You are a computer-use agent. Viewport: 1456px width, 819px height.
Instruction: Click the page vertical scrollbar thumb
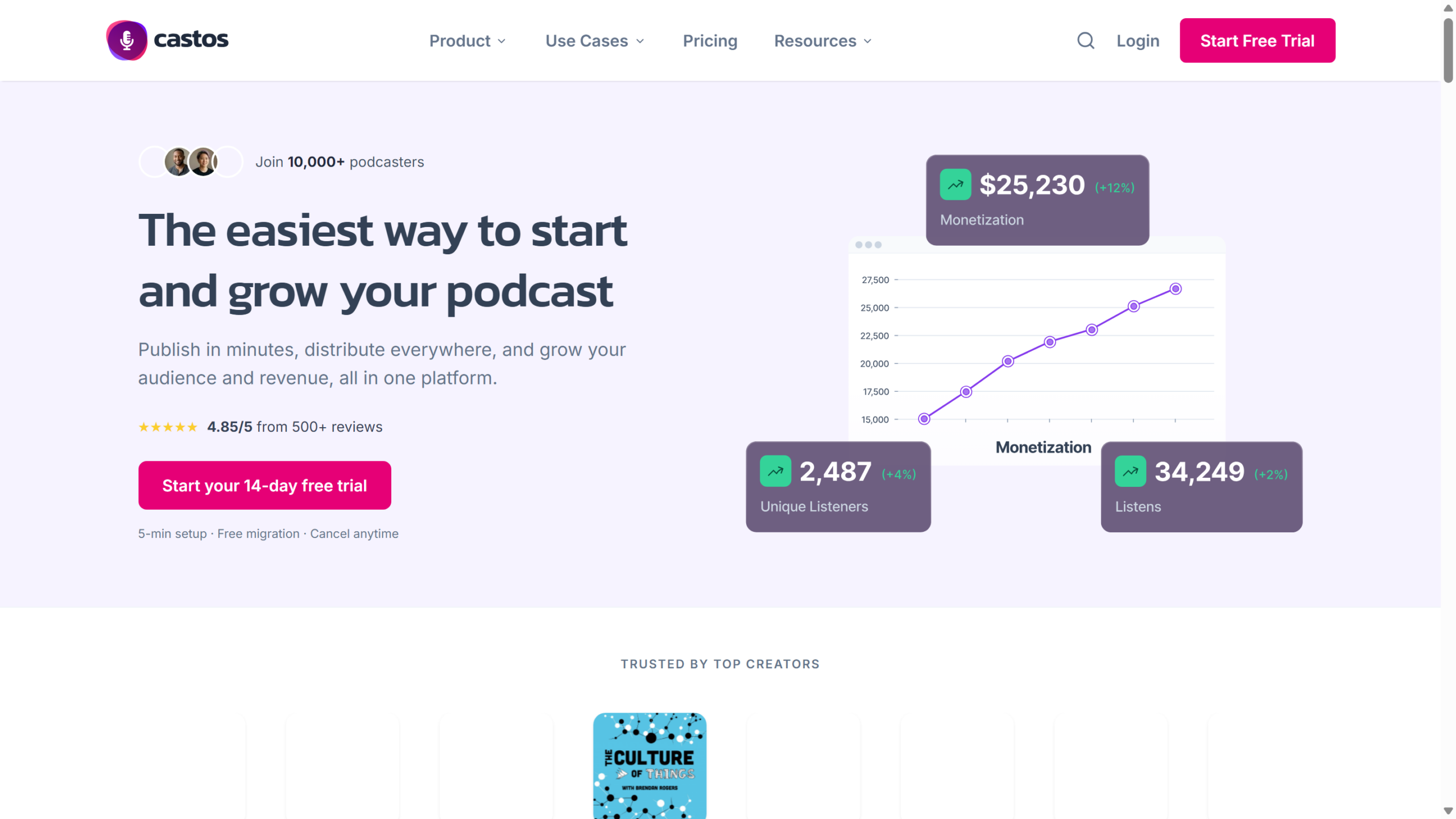tap(1448, 50)
